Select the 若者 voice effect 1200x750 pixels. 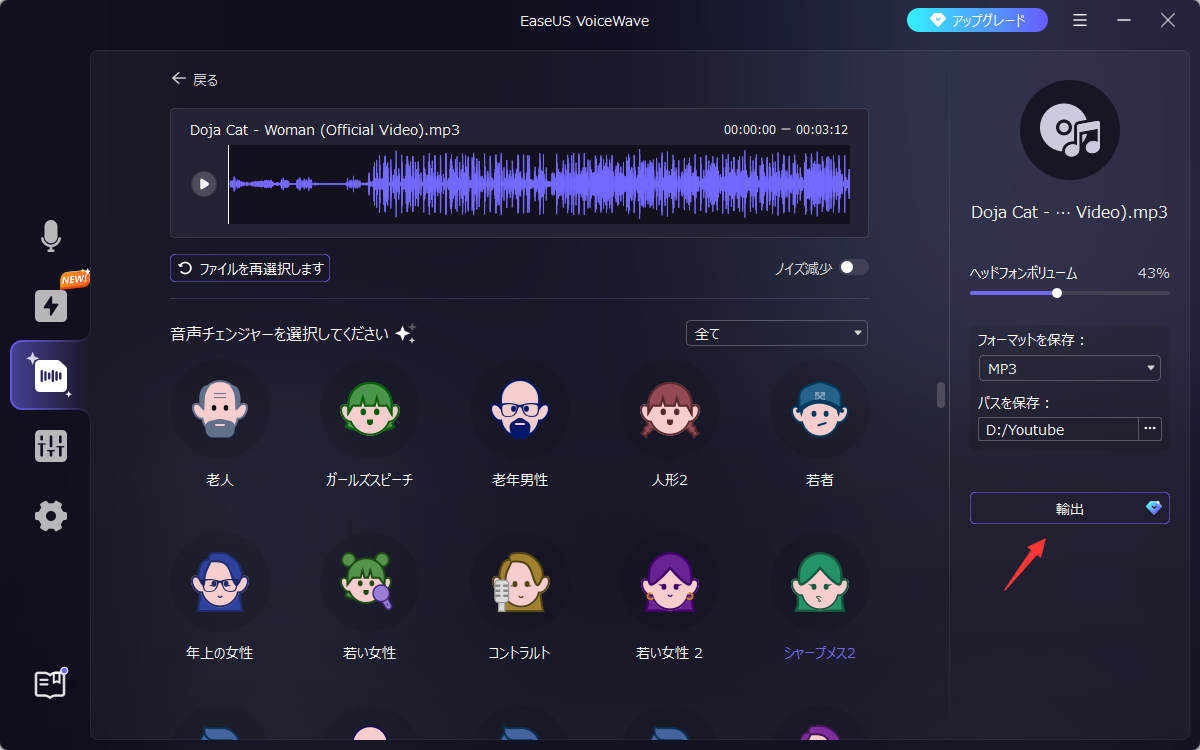tap(819, 428)
